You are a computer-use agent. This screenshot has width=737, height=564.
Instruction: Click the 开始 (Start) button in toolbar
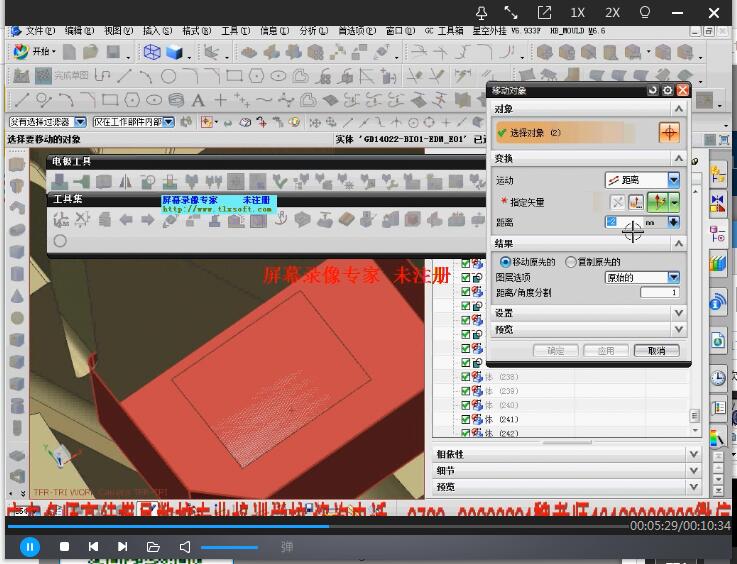coord(34,51)
